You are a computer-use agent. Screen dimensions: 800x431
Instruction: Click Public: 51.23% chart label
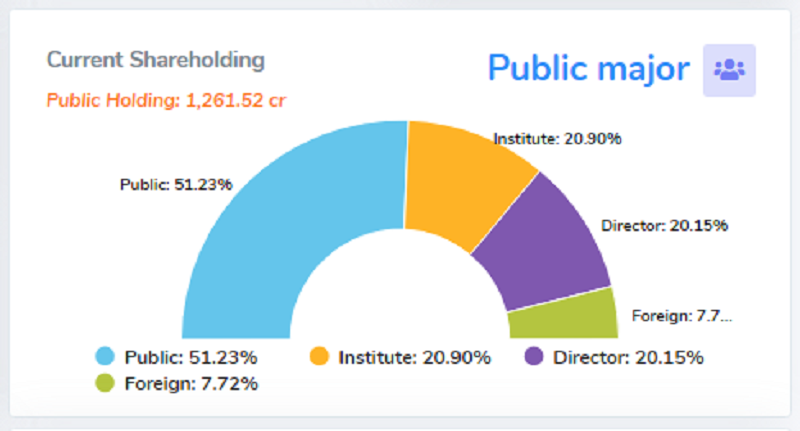pyautogui.click(x=176, y=184)
